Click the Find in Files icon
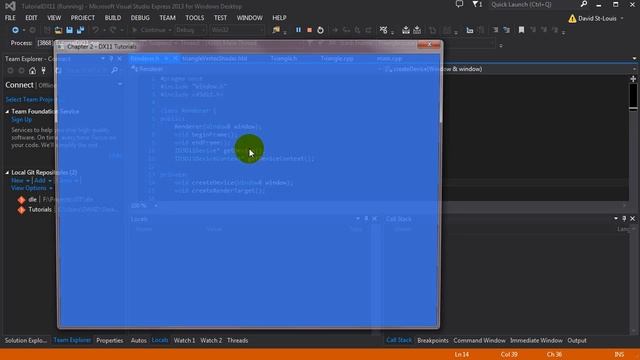640x360 pixels. click(276, 30)
